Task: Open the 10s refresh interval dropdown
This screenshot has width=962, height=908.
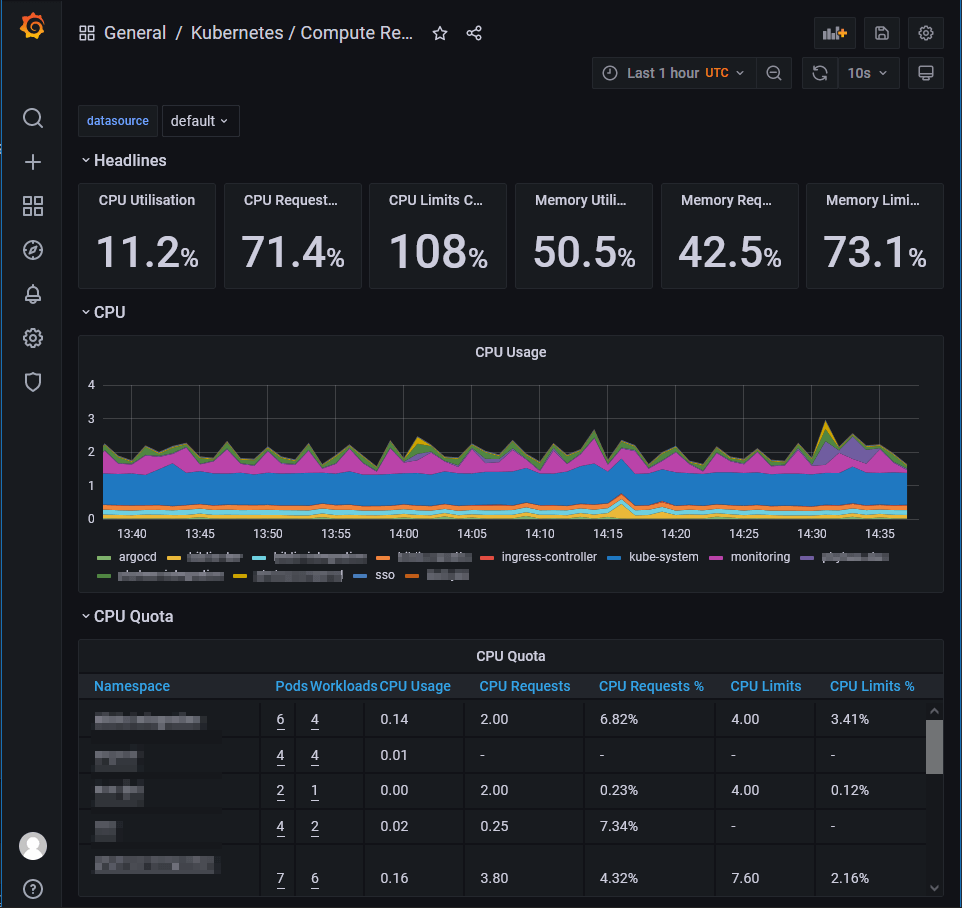Action: point(868,73)
